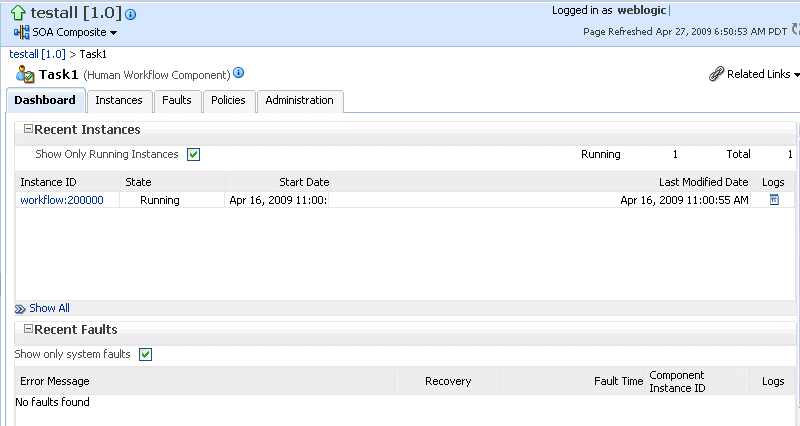Select the Dashboard tab

point(45,100)
